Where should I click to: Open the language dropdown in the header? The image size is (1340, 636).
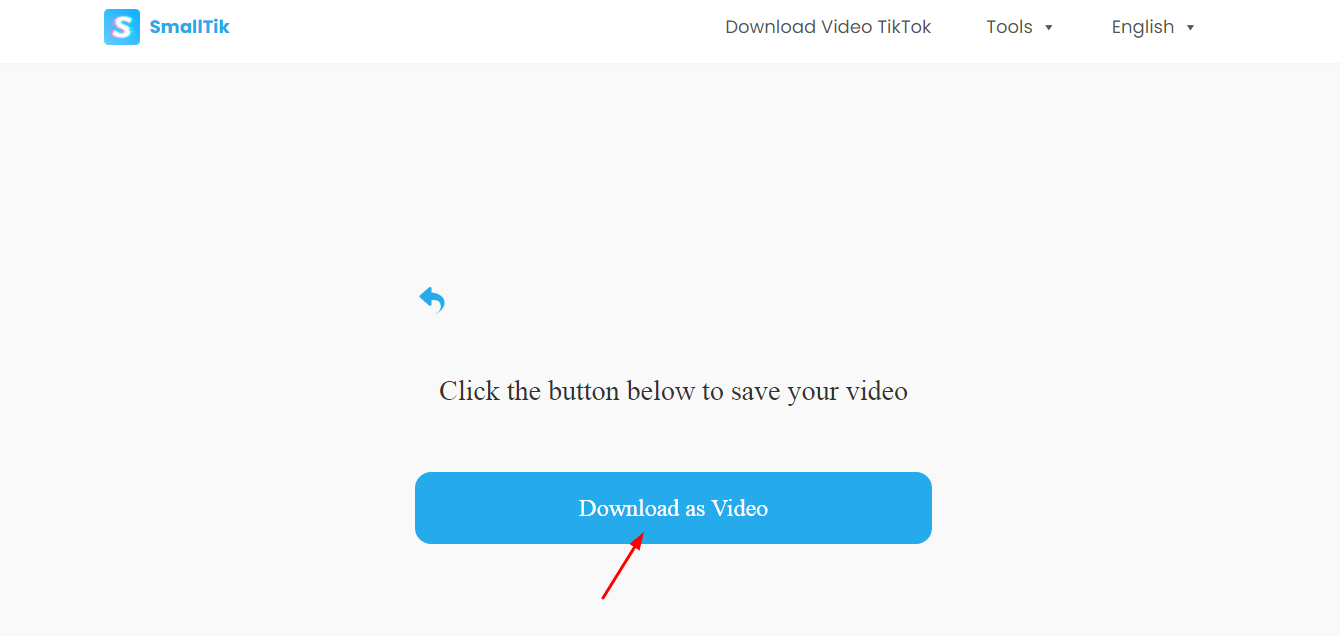pos(1153,27)
